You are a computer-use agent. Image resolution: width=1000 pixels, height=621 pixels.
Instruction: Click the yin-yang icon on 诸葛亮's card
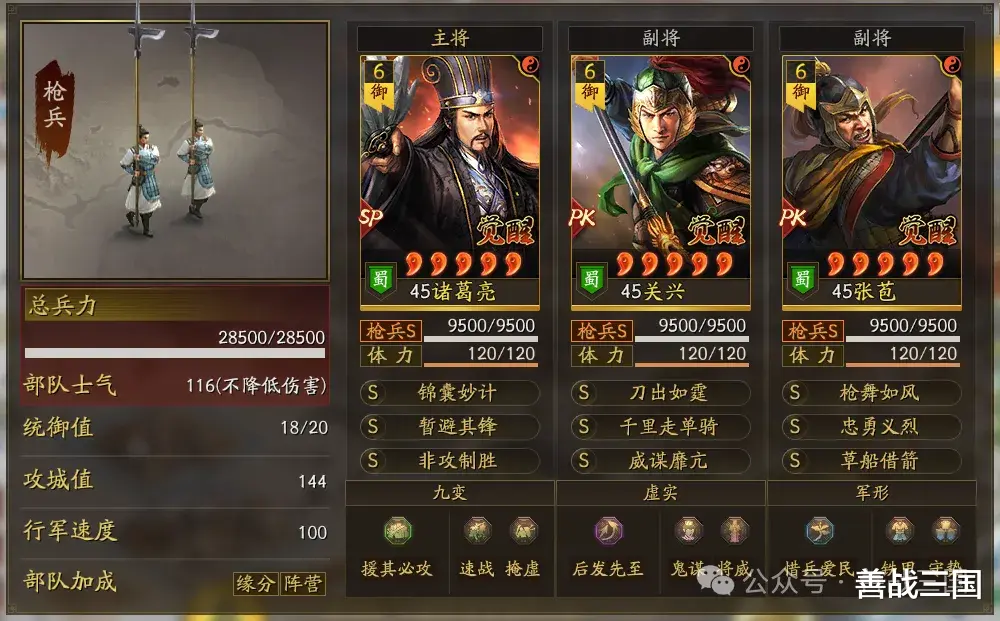pyautogui.click(x=529, y=65)
